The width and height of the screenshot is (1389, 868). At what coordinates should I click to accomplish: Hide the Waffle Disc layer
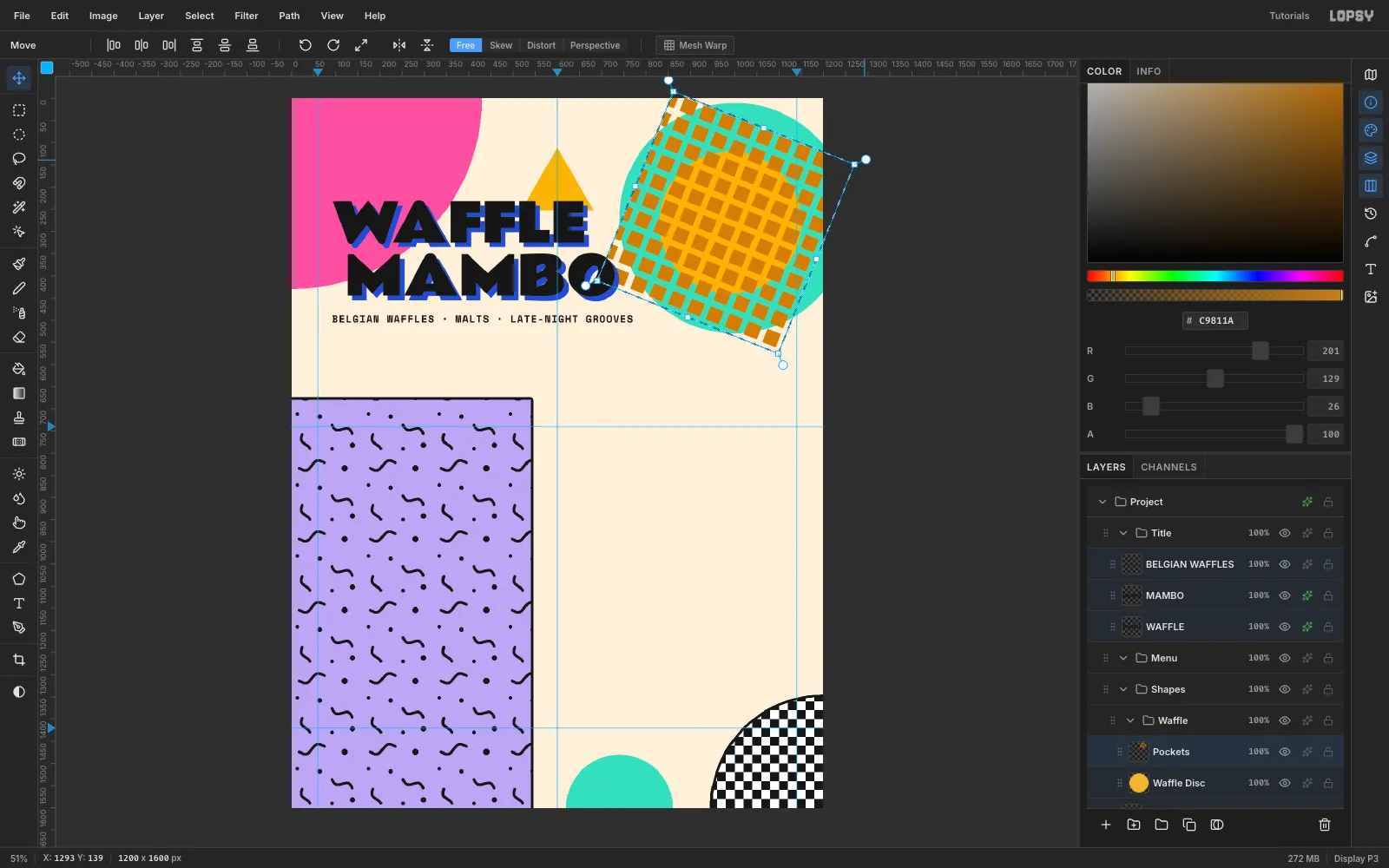click(x=1285, y=783)
